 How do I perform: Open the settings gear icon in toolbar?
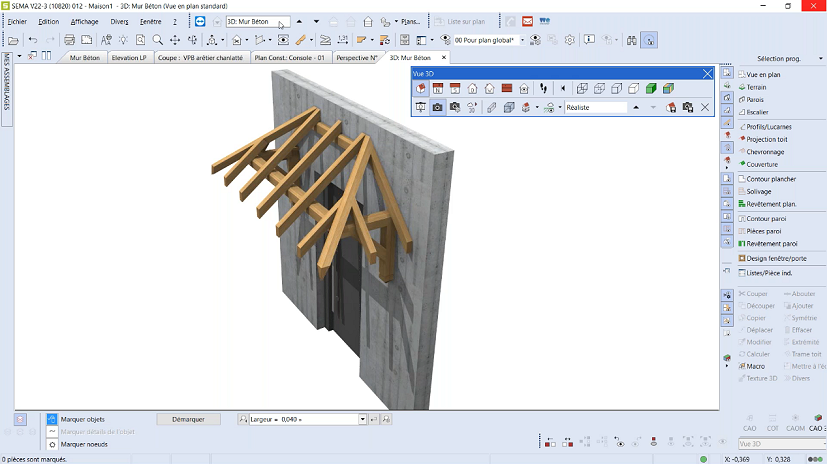[x=570, y=40]
